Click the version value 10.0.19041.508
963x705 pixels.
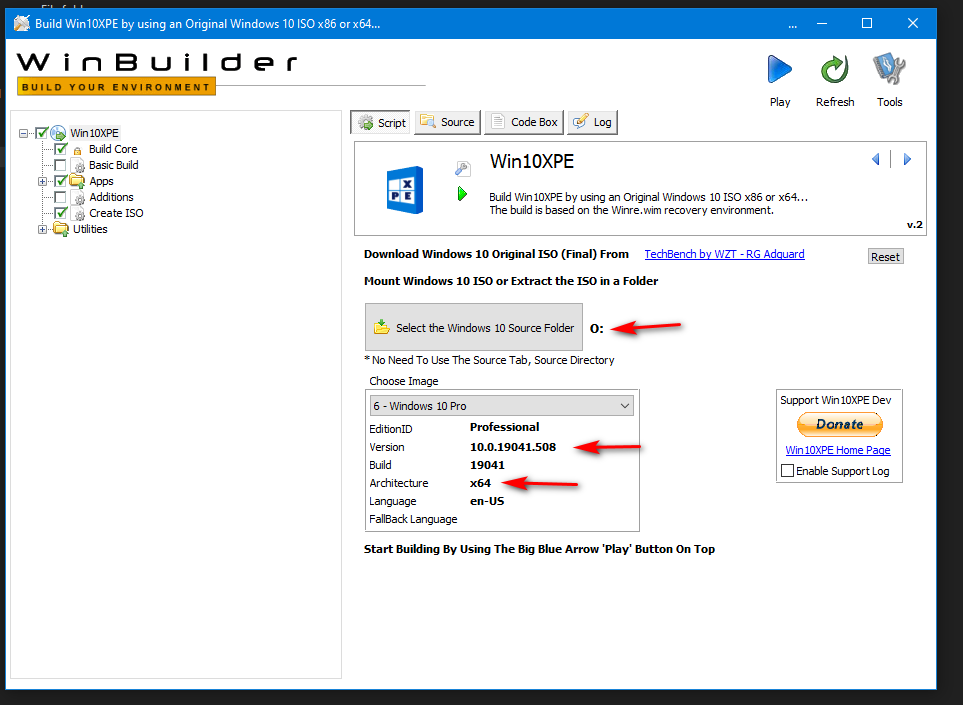pos(513,447)
